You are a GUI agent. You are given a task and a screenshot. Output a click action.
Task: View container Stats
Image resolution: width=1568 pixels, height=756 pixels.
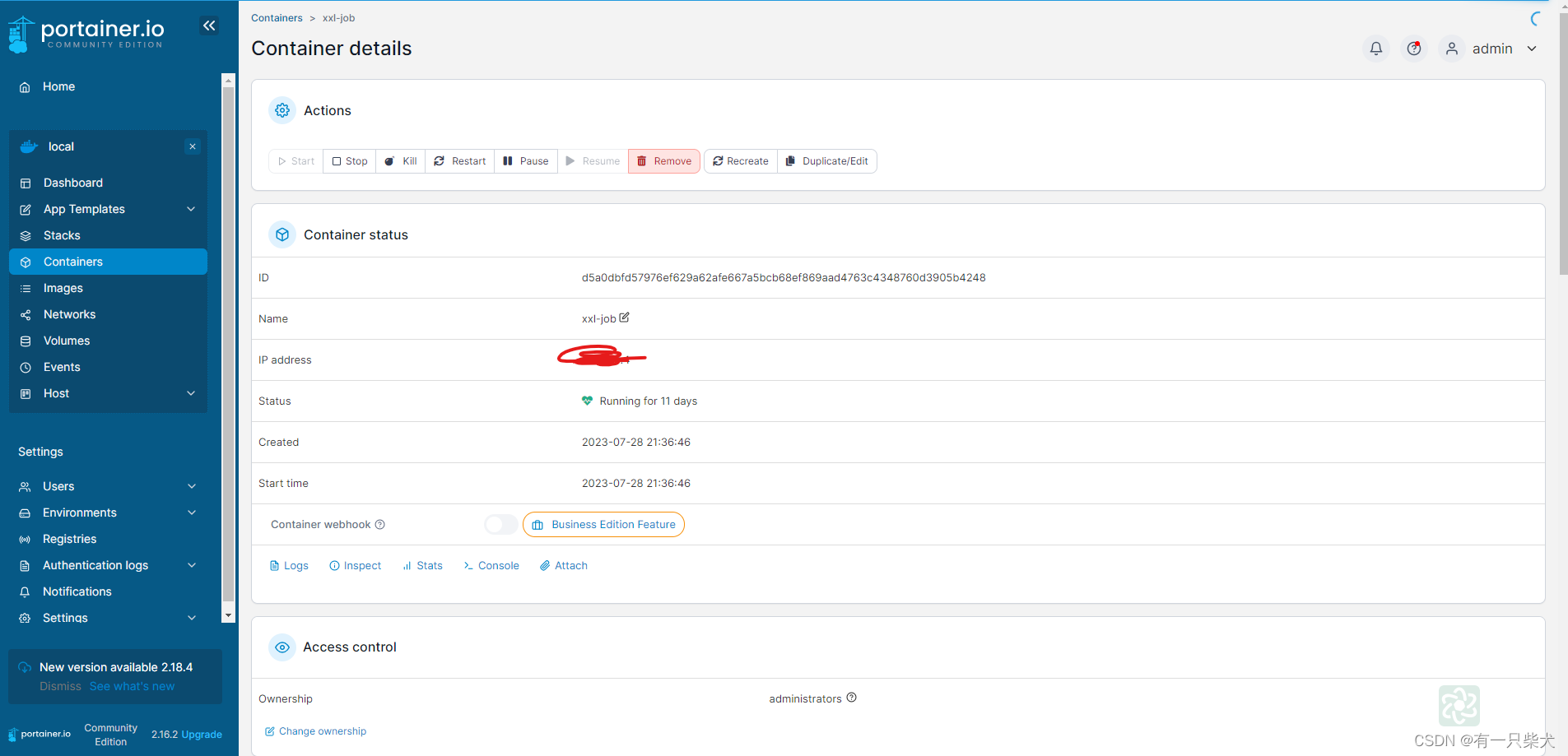[x=422, y=566]
